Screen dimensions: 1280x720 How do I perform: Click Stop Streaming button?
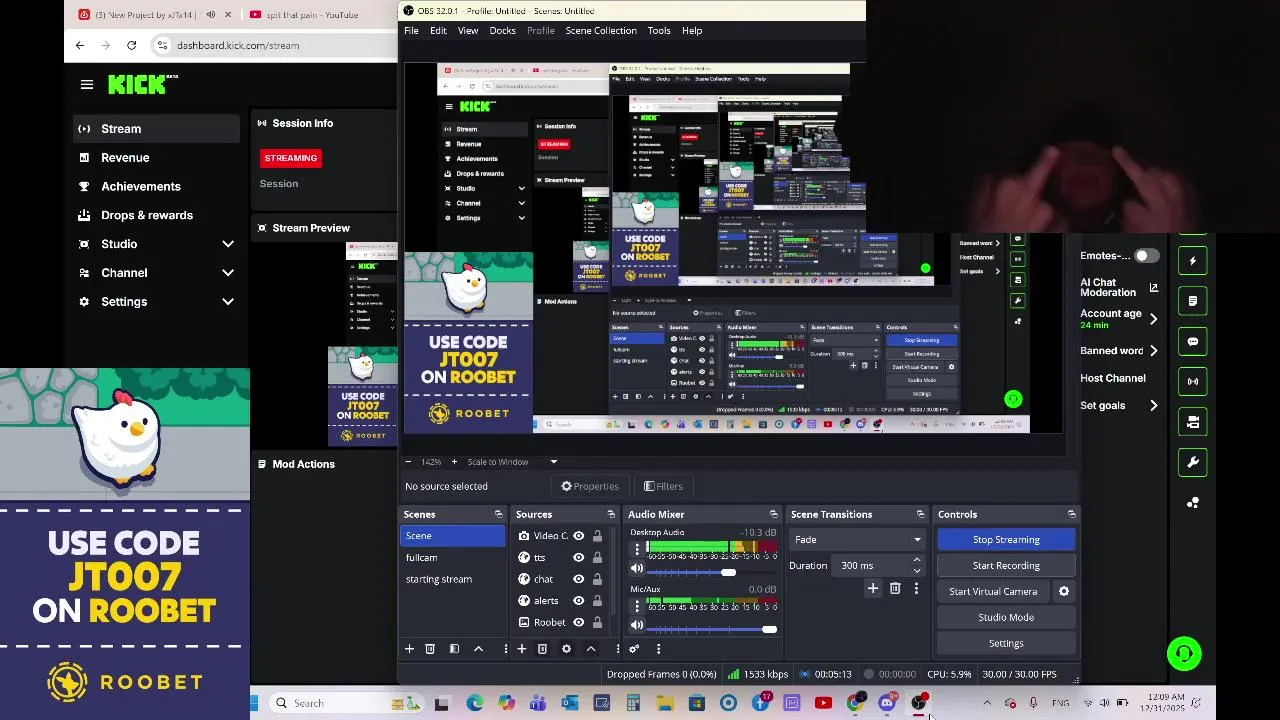coord(1006,540)
